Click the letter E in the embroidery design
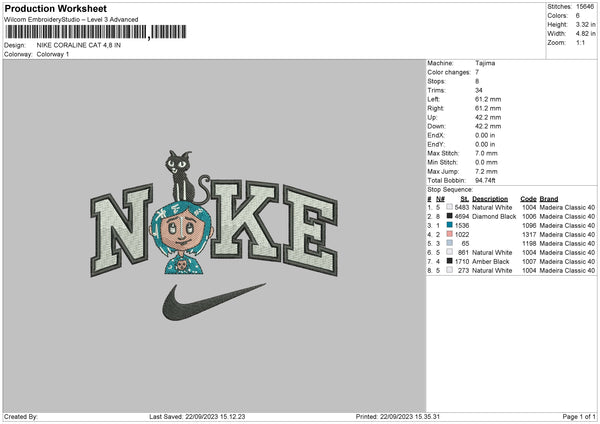 pyautogui.click(x=310, y=230)
